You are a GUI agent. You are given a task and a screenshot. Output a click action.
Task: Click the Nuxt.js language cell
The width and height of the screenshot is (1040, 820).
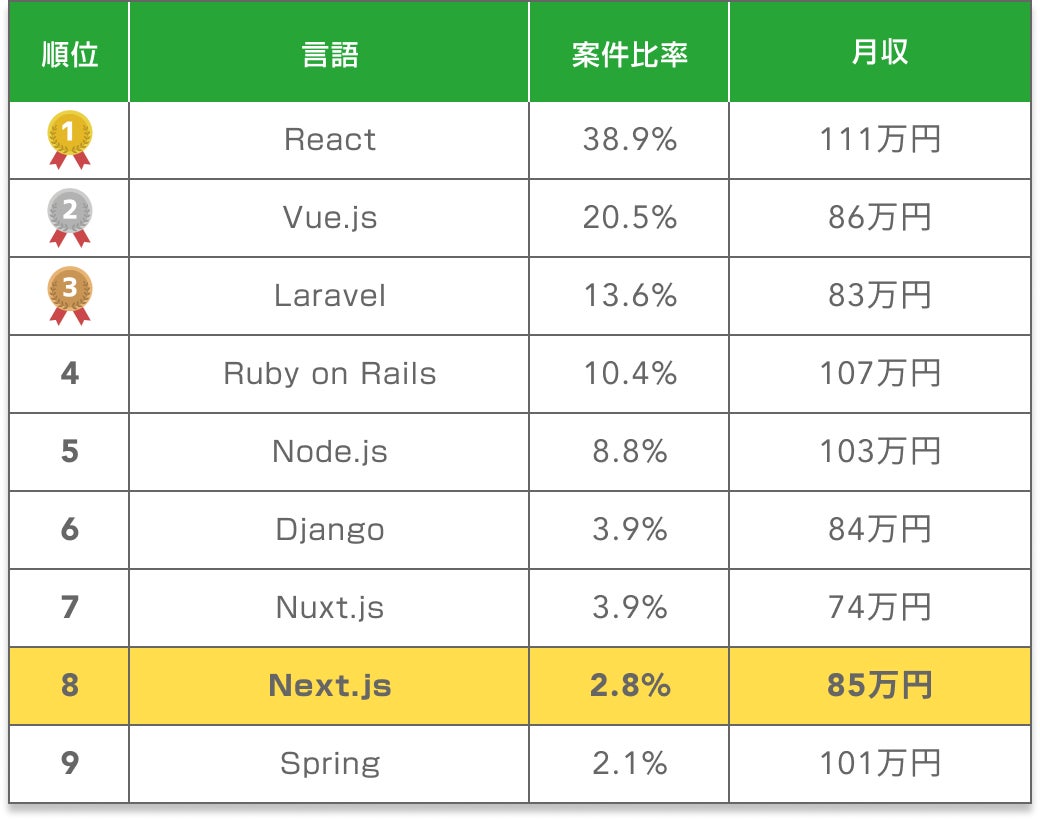click(x=330, y=608)
